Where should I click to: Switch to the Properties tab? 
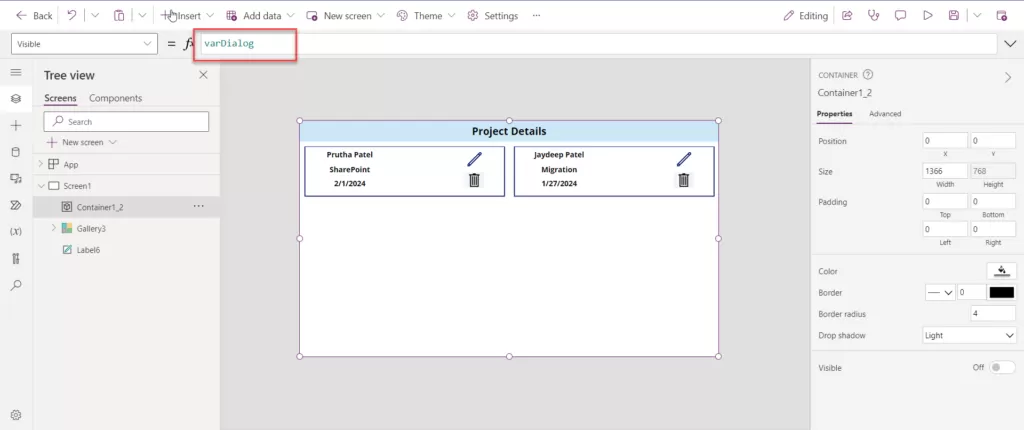click(x=835, y=114)
